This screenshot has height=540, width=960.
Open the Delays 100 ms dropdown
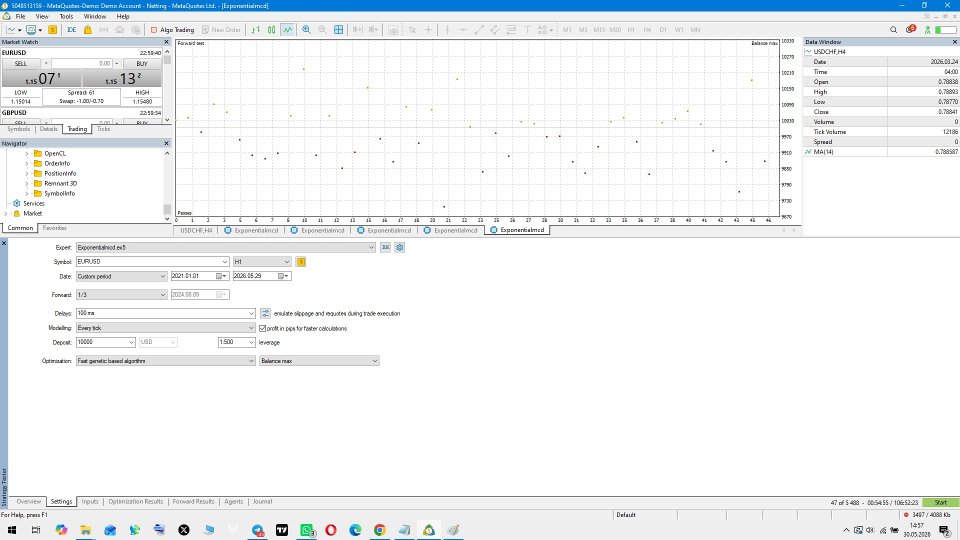[251, 313]
